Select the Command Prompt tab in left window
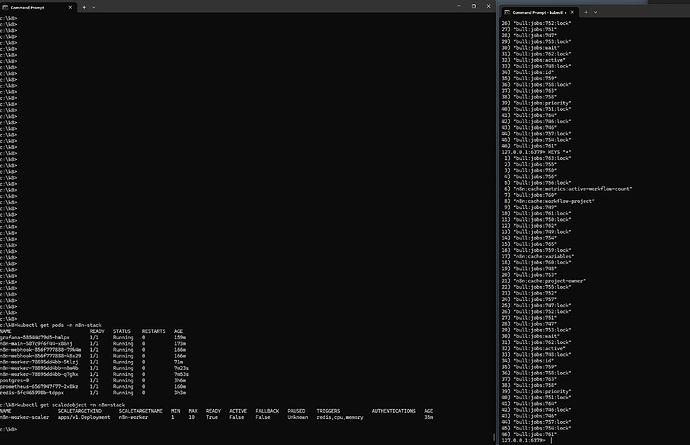The height and width of the screenshot is (445, 690). (38, 7)
